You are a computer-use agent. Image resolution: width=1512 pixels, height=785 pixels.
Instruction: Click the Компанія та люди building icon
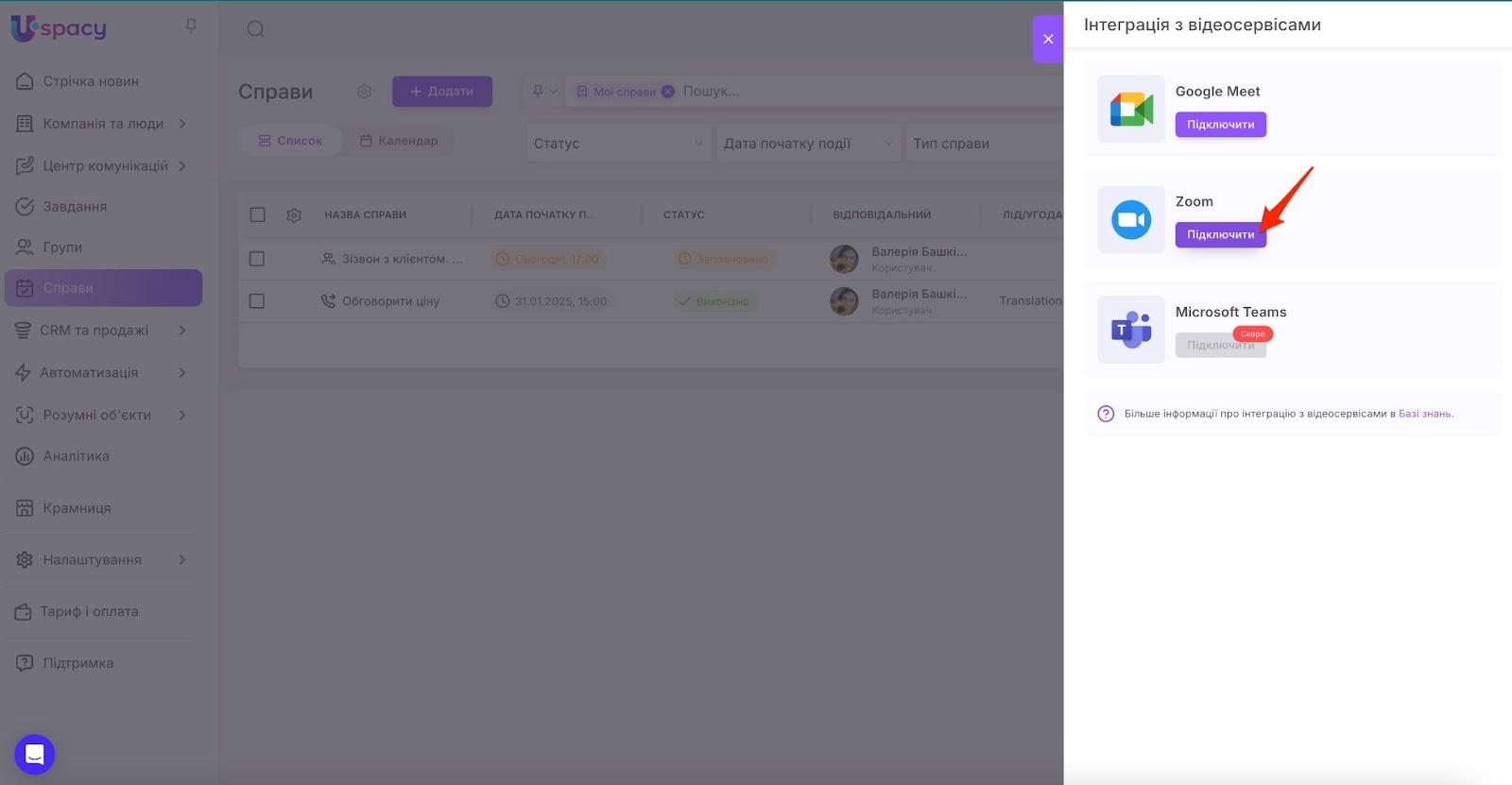[25, 124]
